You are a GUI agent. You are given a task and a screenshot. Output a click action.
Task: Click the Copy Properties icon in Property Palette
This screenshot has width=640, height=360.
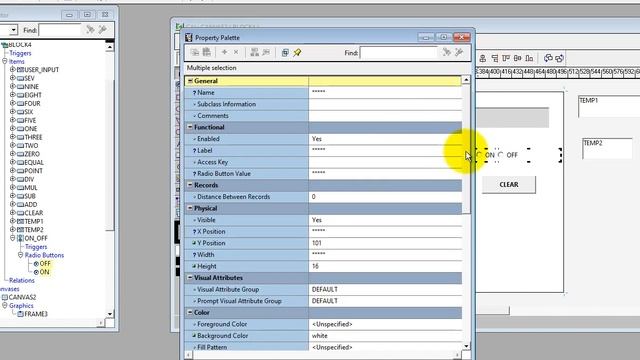coord(195,52)
